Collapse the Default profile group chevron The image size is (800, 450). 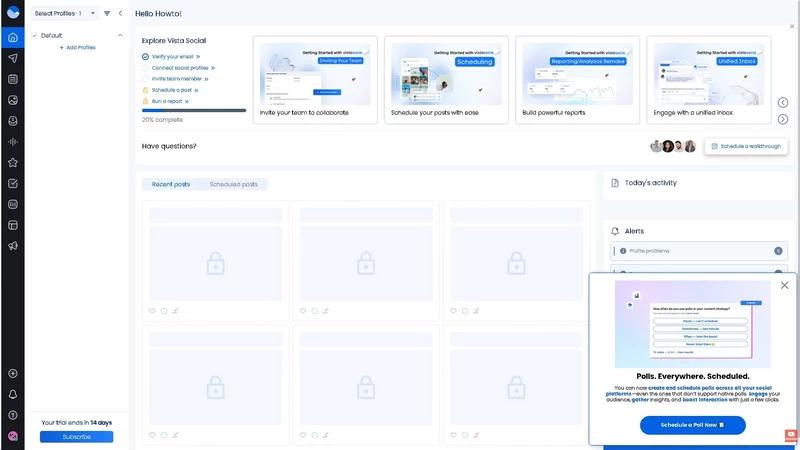point(120,35)
